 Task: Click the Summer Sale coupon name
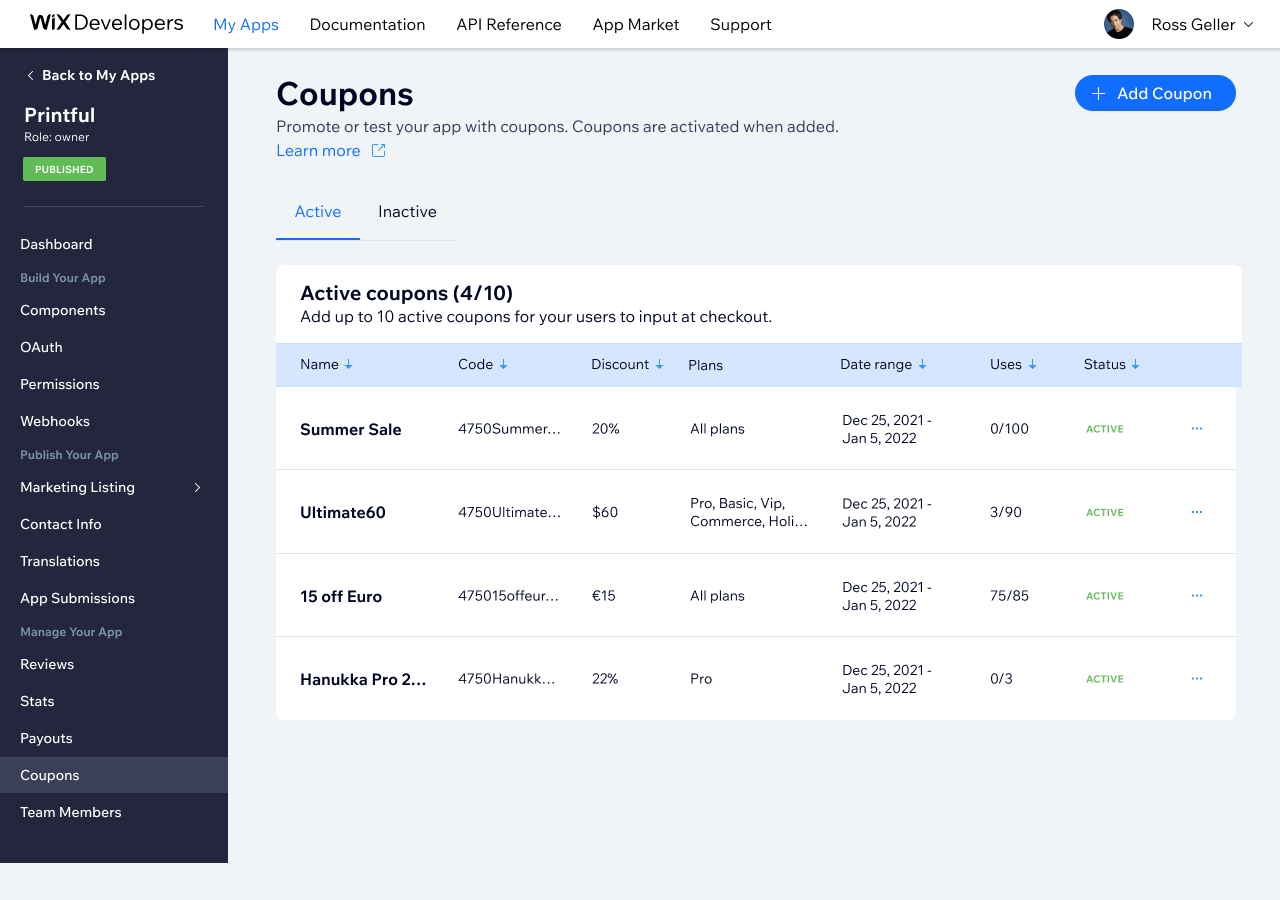[351, 429]
